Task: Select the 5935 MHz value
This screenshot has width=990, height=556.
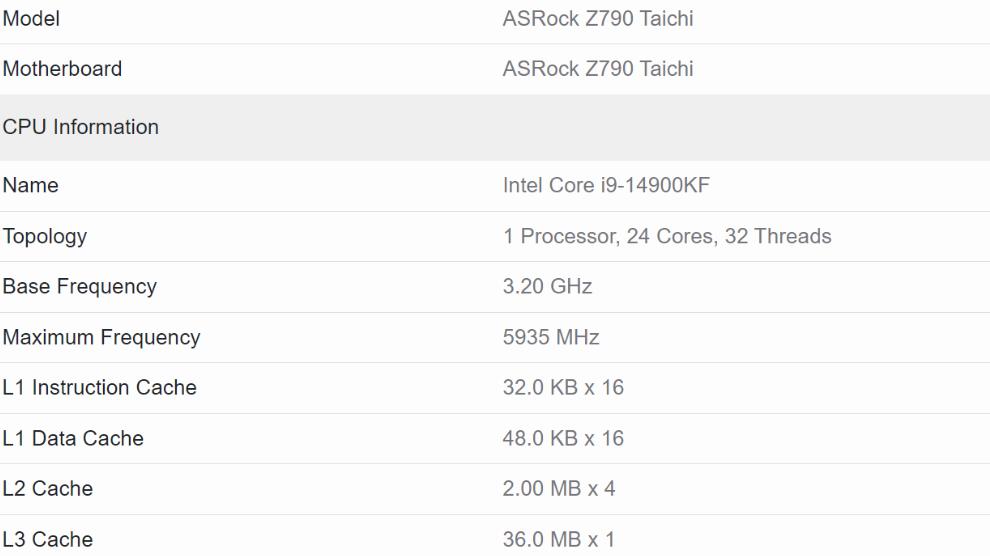Action: 551,337
